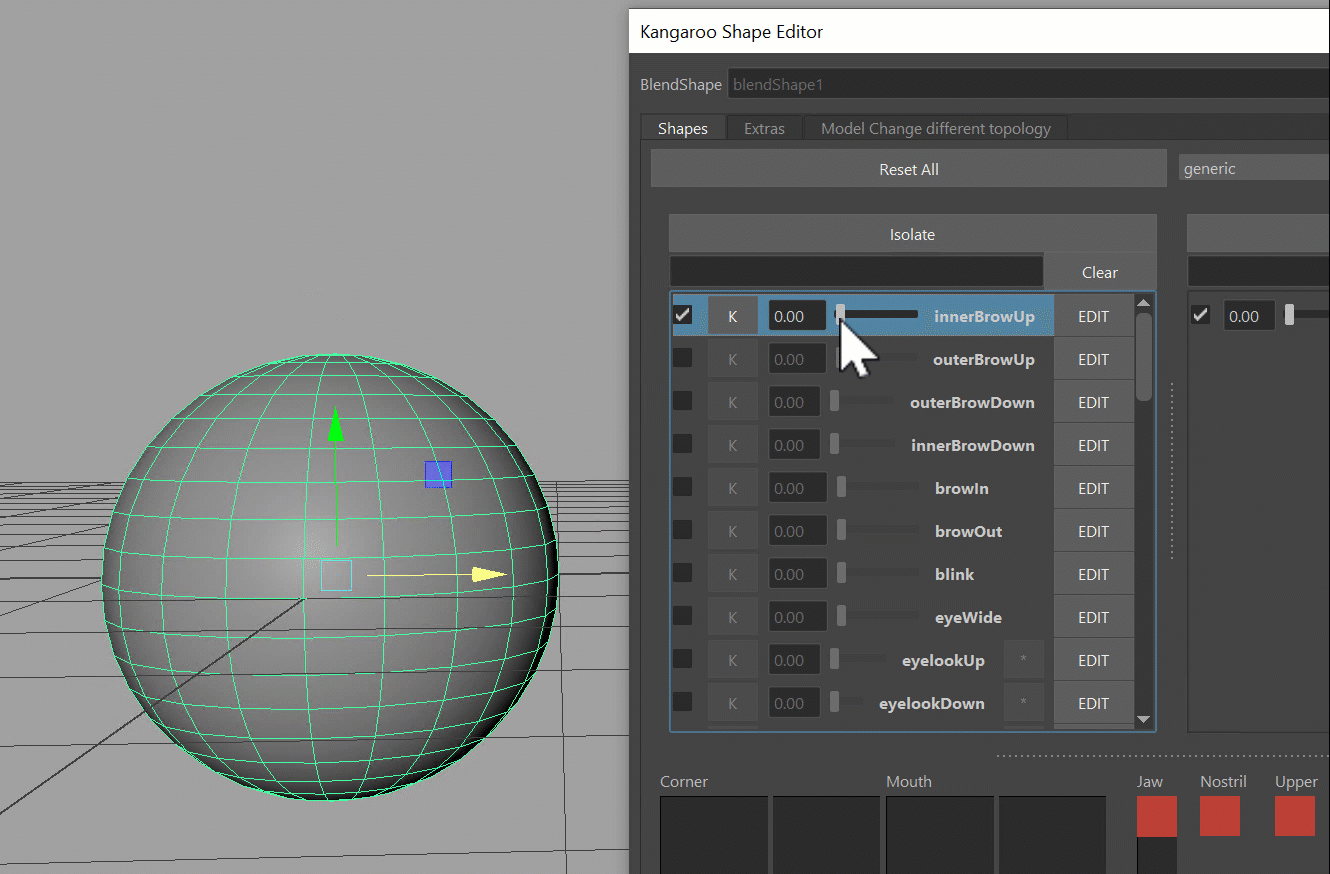Open the generic dropdown
Viewport: 1330px width, 874px height.
pos(1254,169)
